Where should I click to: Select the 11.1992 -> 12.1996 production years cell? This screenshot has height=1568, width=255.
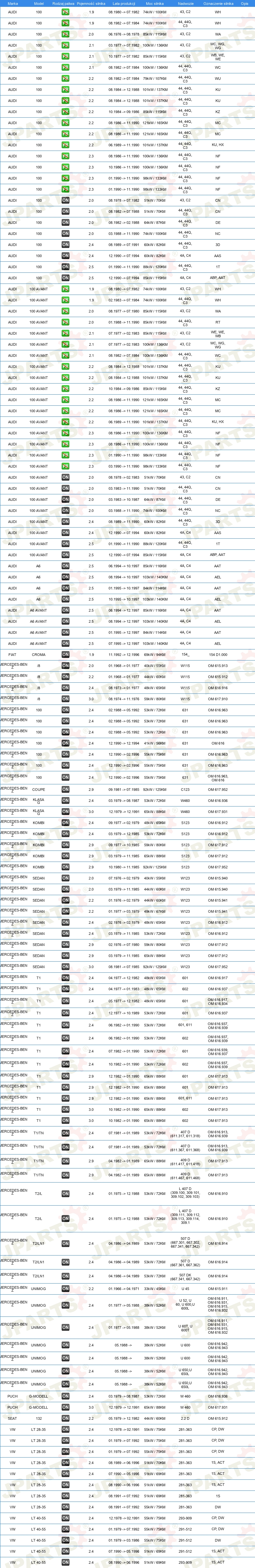click(124, 654)
